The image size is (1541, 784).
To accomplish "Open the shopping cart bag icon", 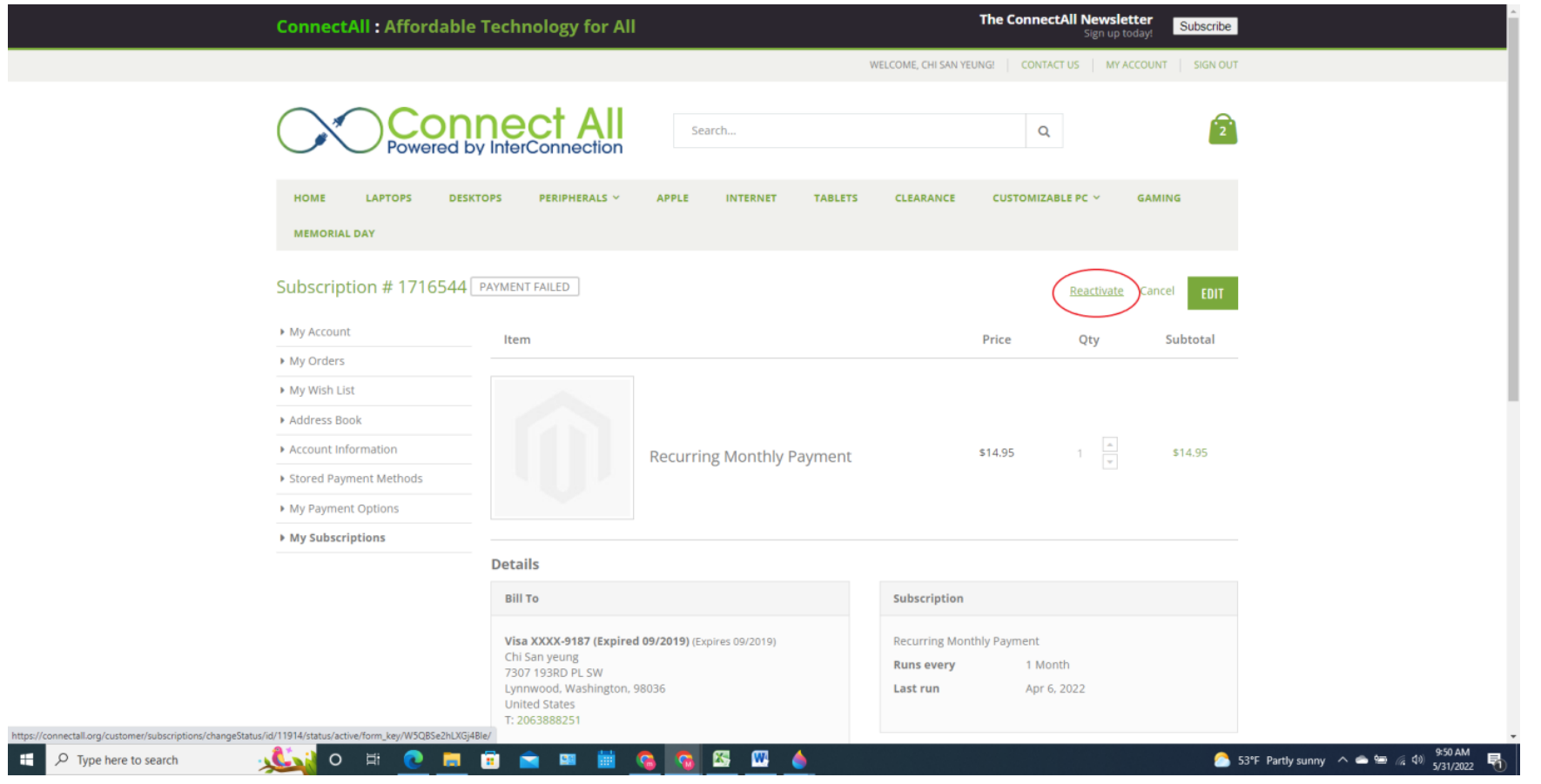I will click(1222, 130).
